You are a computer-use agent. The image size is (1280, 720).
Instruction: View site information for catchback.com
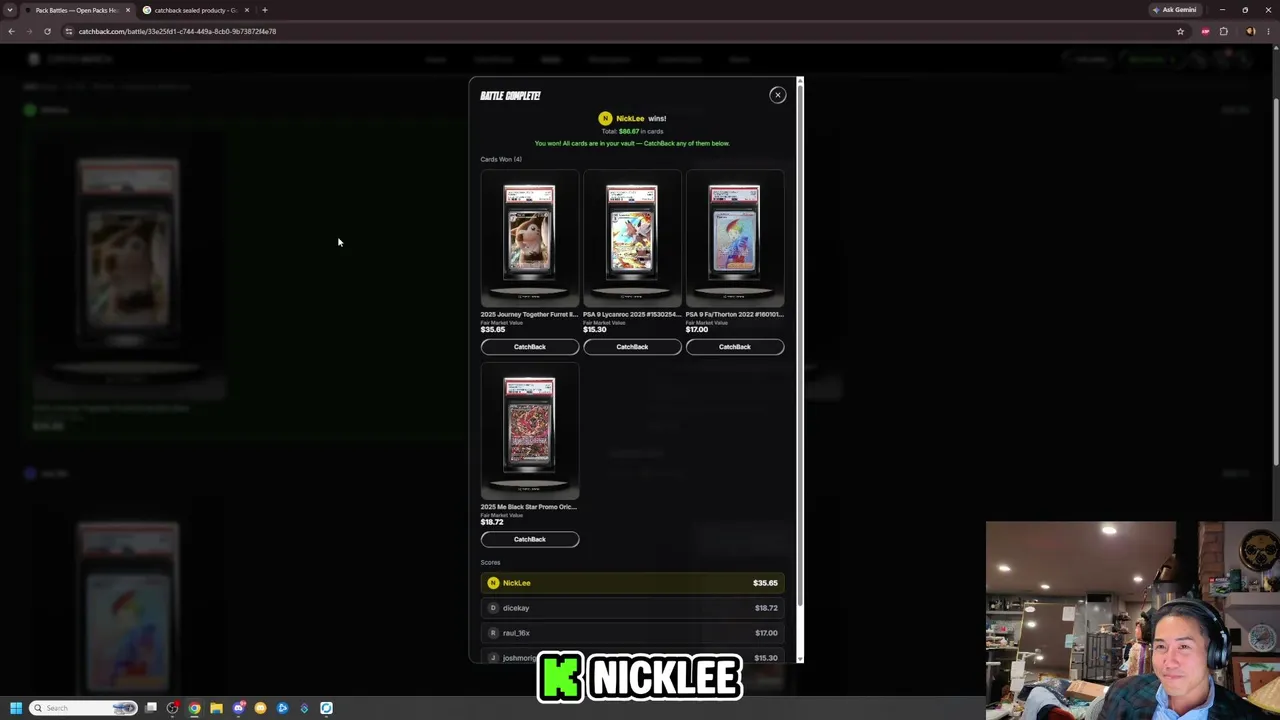coord(68,31)
